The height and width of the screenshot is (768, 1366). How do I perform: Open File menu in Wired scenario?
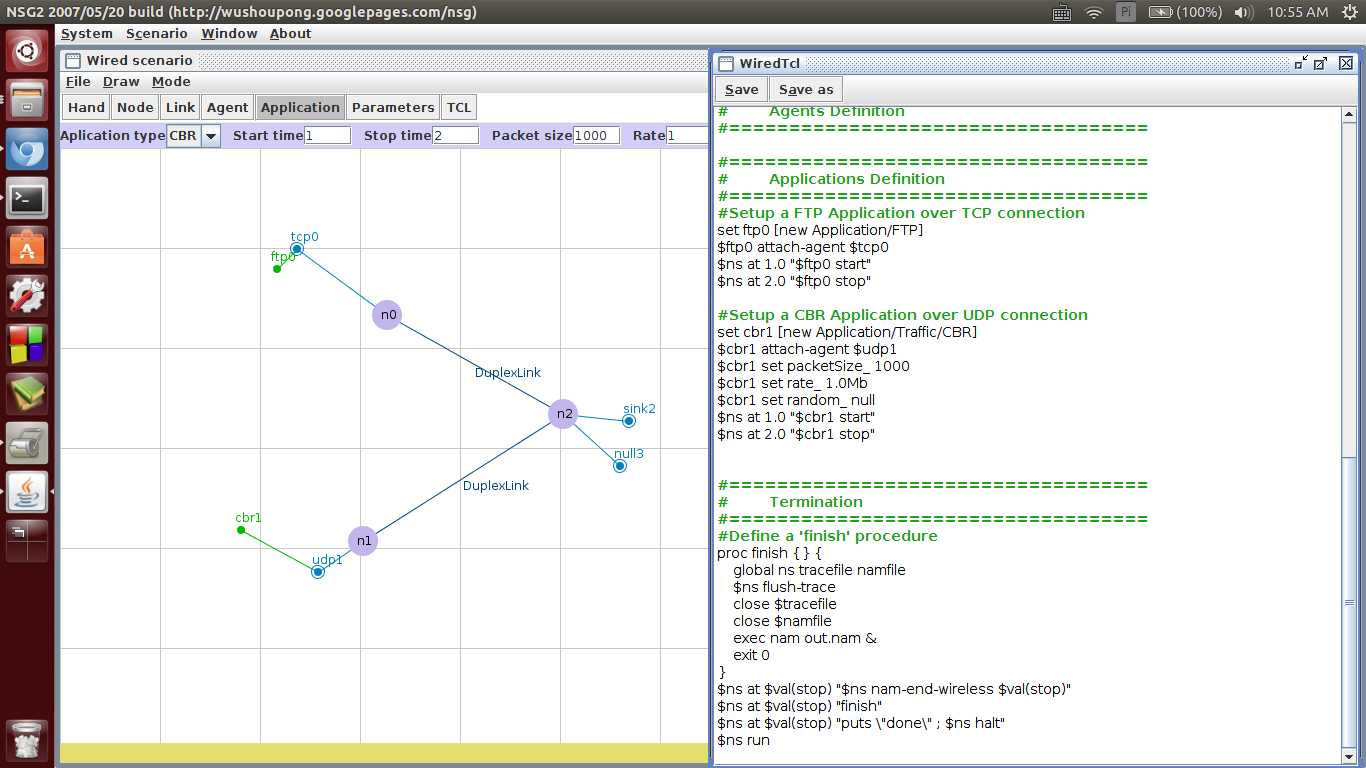click(x=78, y=82)
